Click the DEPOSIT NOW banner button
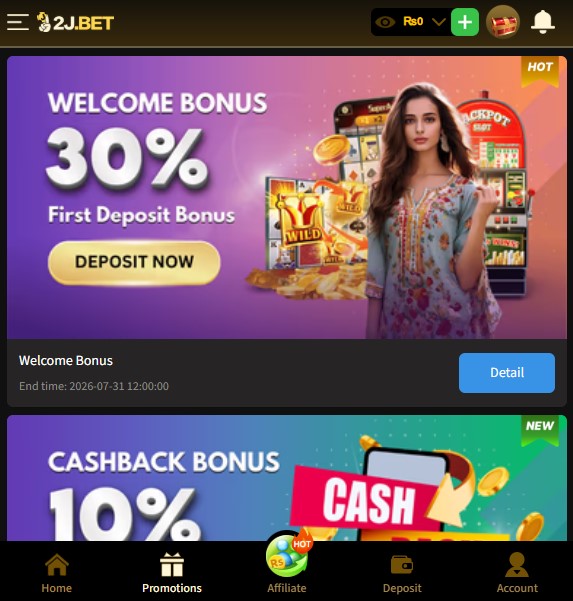 click(x=134, y=263)
